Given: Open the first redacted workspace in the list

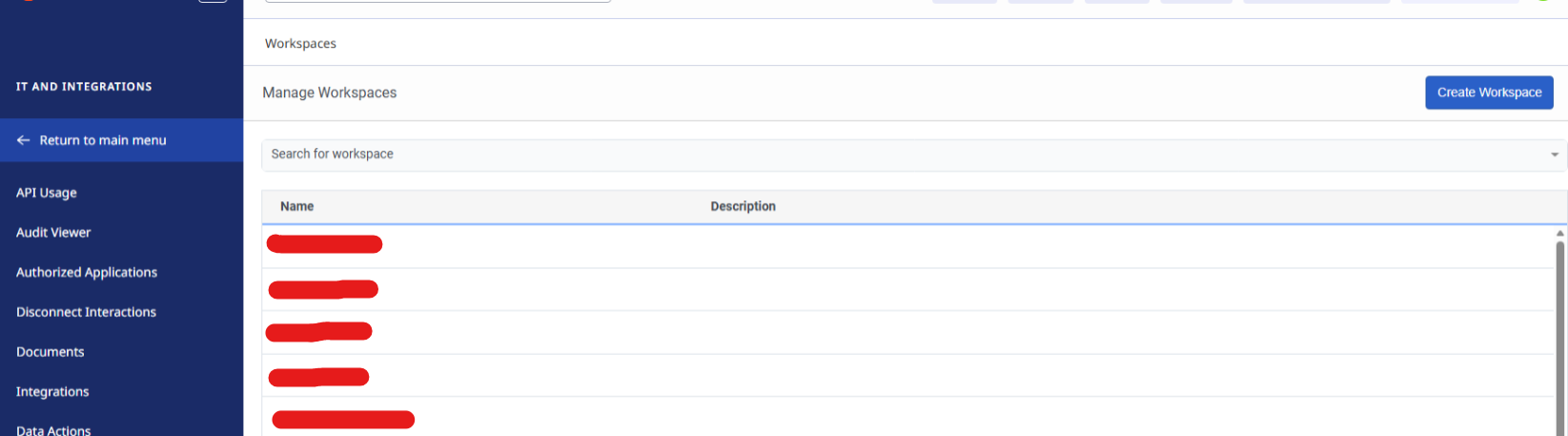Looking at the screenshot, I should [x=325, y=245].
